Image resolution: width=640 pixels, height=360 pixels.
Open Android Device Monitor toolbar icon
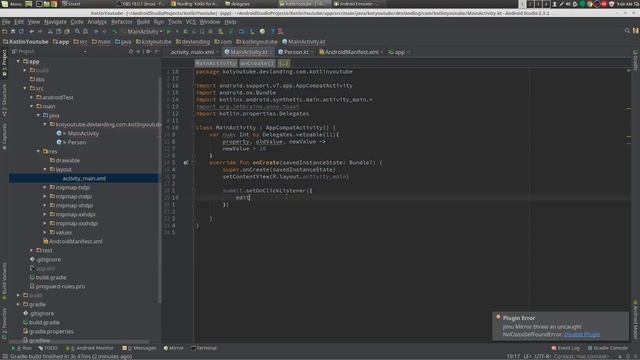click(262, 31)
